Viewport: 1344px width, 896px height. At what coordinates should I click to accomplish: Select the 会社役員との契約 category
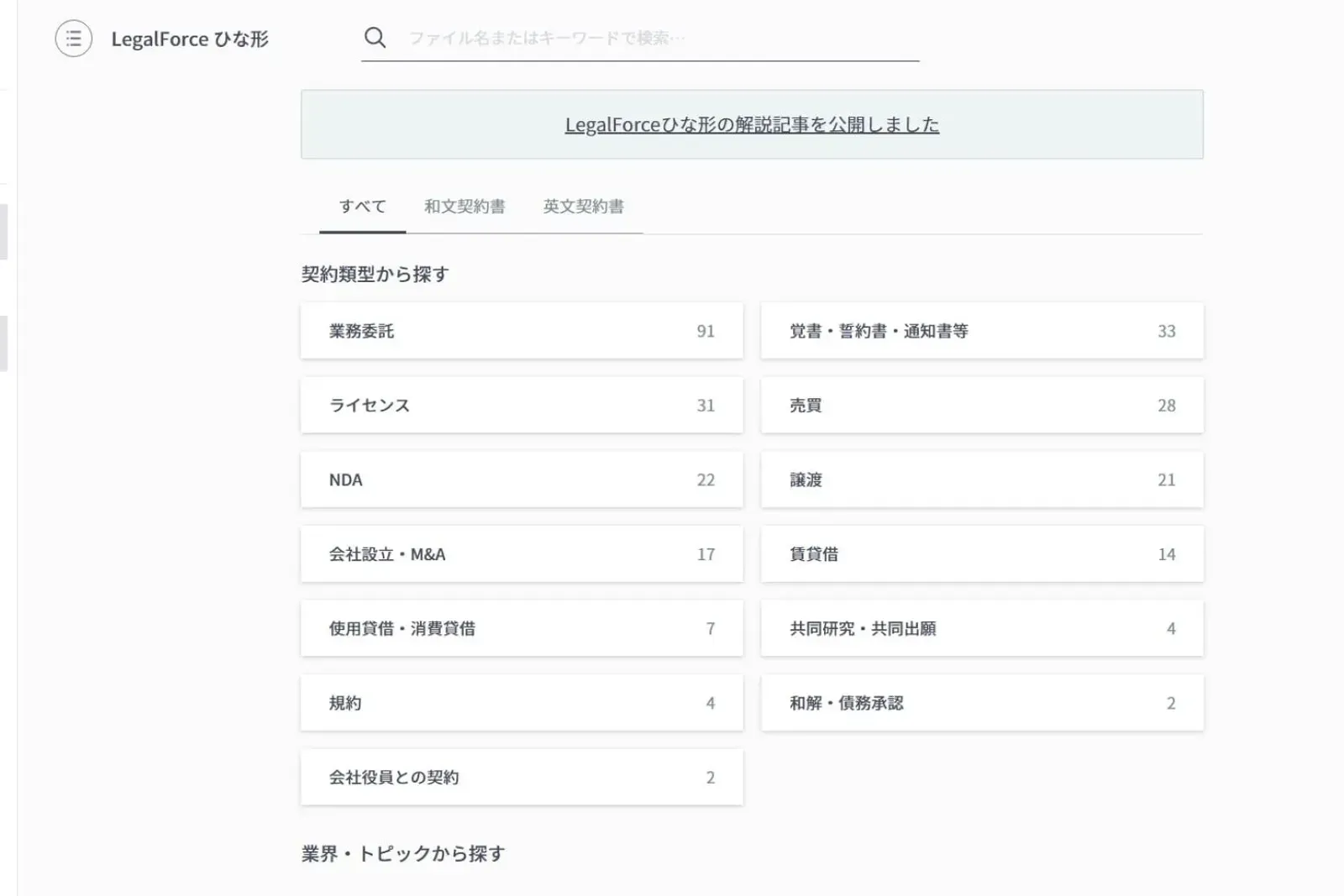[x=522, y=778]
